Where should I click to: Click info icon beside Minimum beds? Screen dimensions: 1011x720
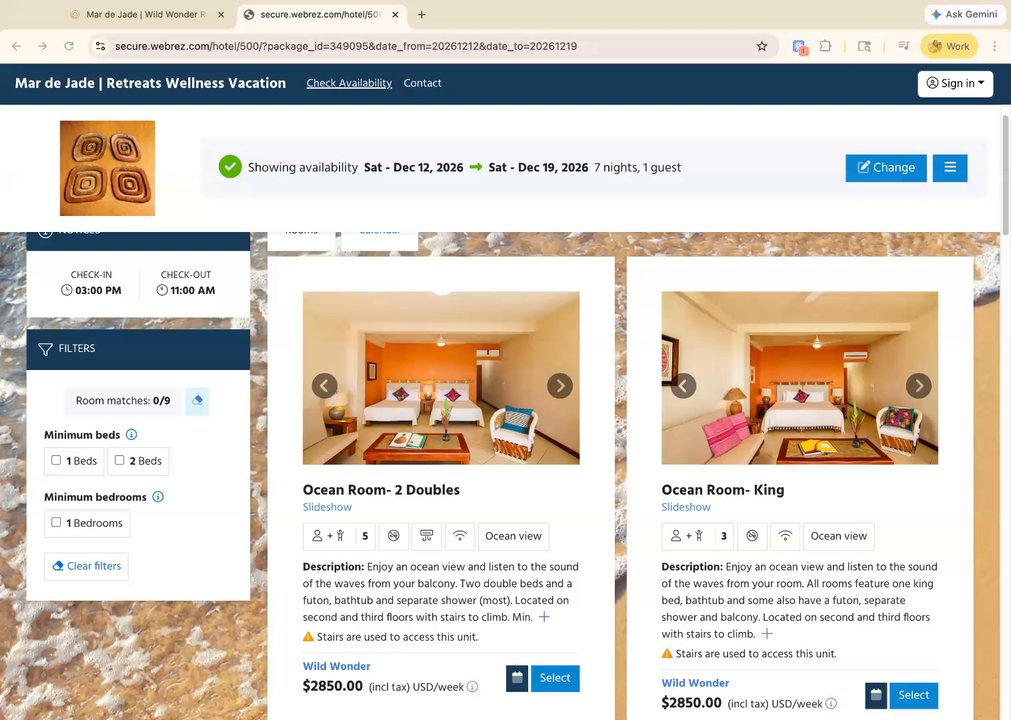click(132, 434)
